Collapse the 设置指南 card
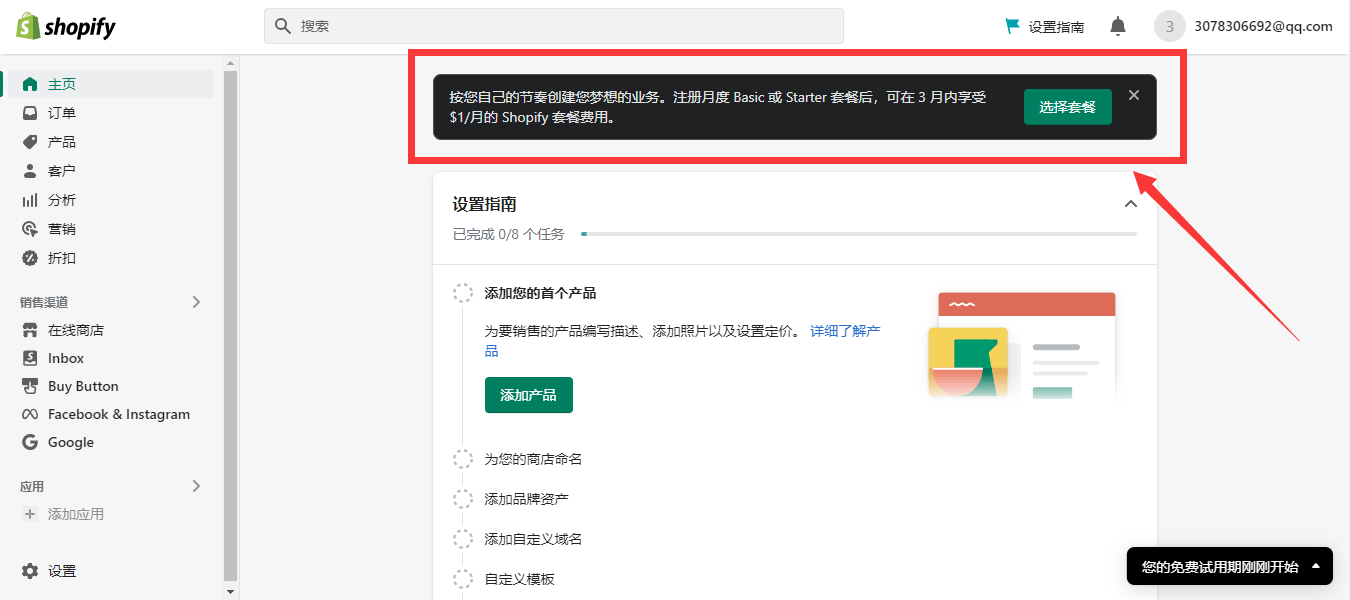 coord(1131,203)
